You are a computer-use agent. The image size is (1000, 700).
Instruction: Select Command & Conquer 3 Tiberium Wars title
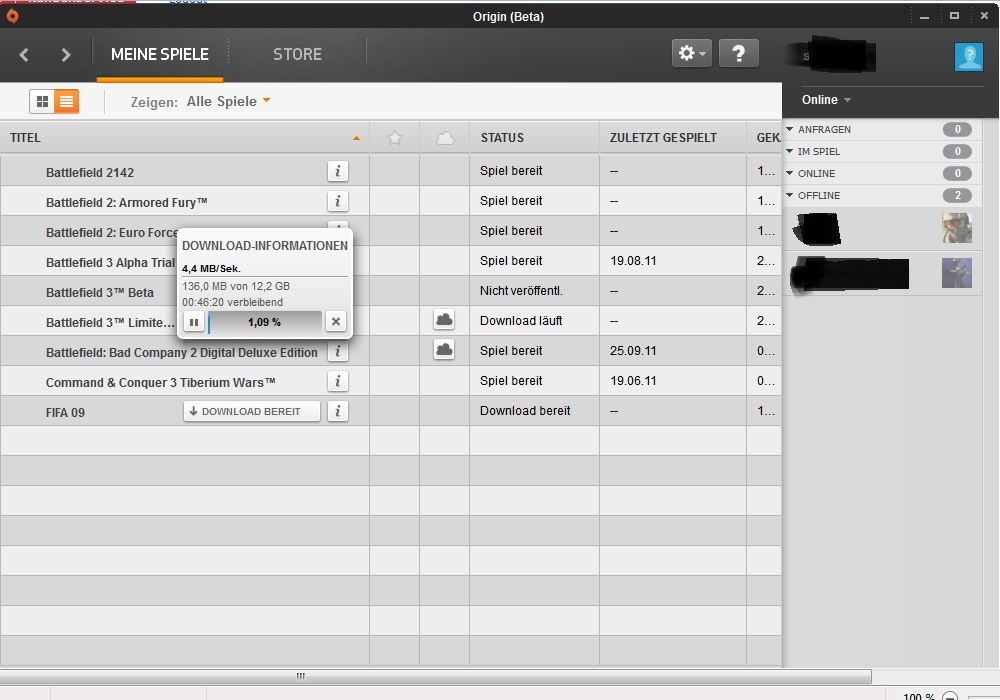[x=161, y=383]
